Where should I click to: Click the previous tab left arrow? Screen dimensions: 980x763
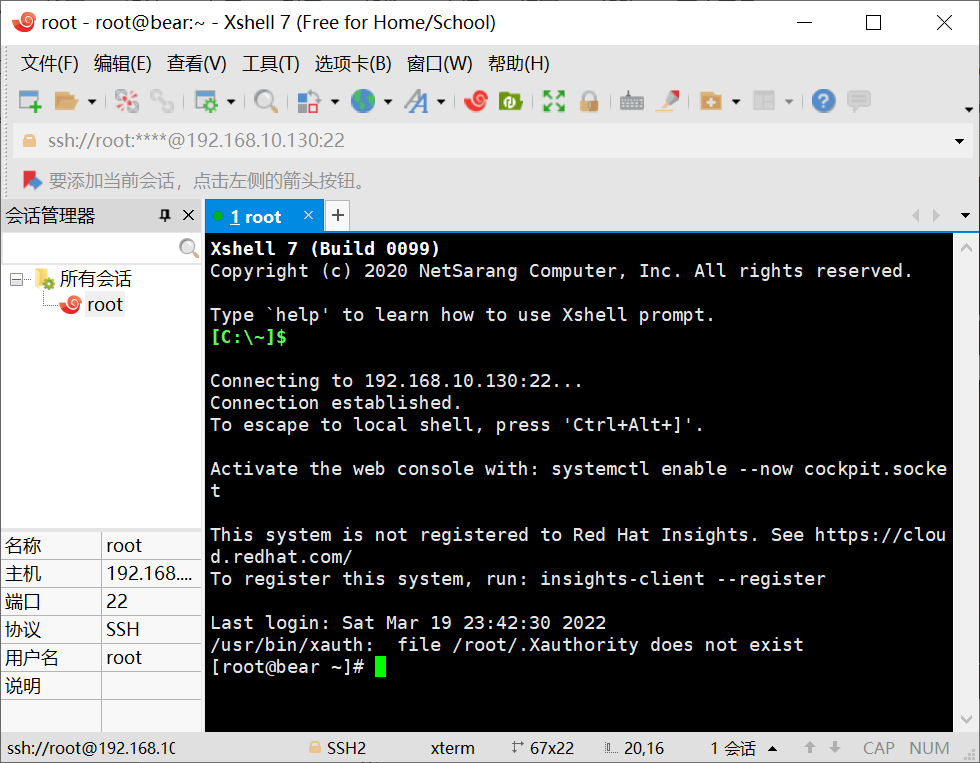[x=916, y=216]
